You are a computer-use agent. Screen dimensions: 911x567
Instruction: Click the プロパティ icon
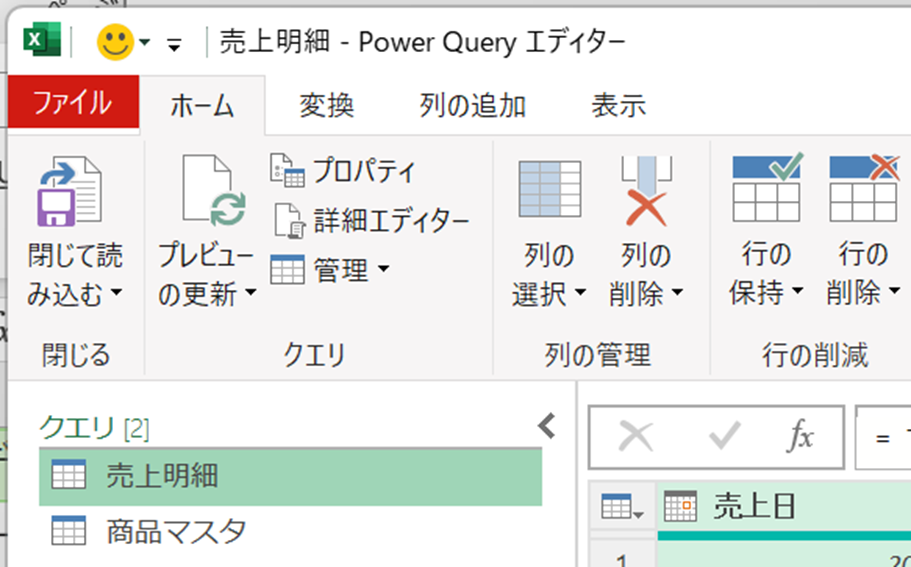288,171
